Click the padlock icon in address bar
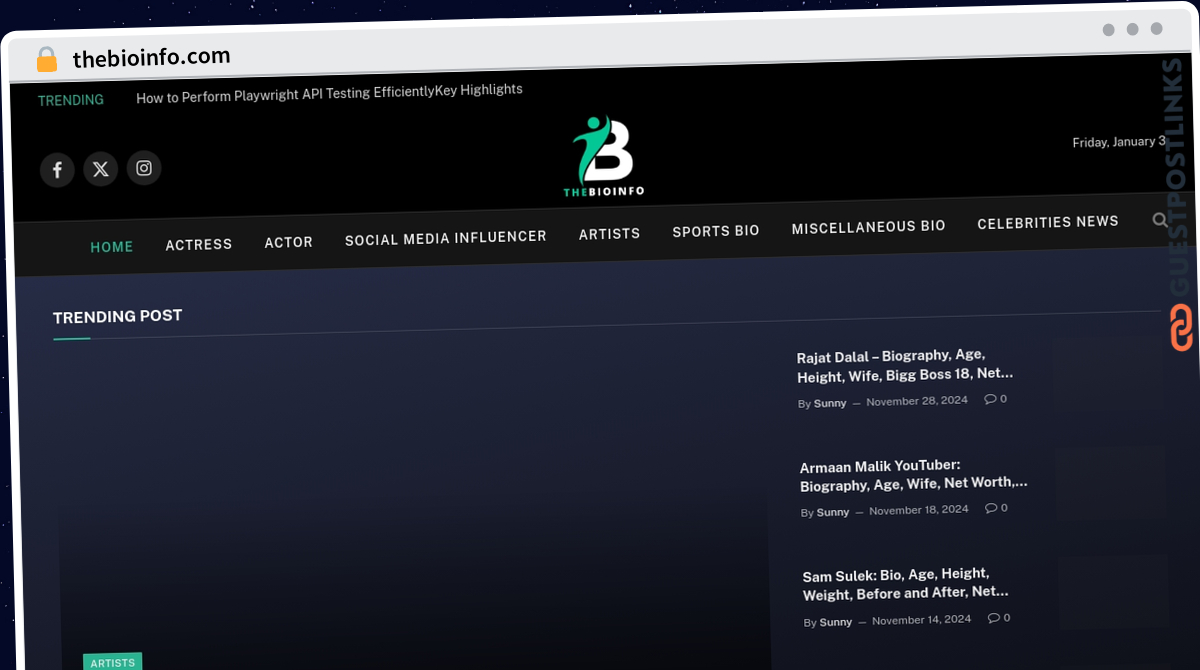 pos(47,60)
